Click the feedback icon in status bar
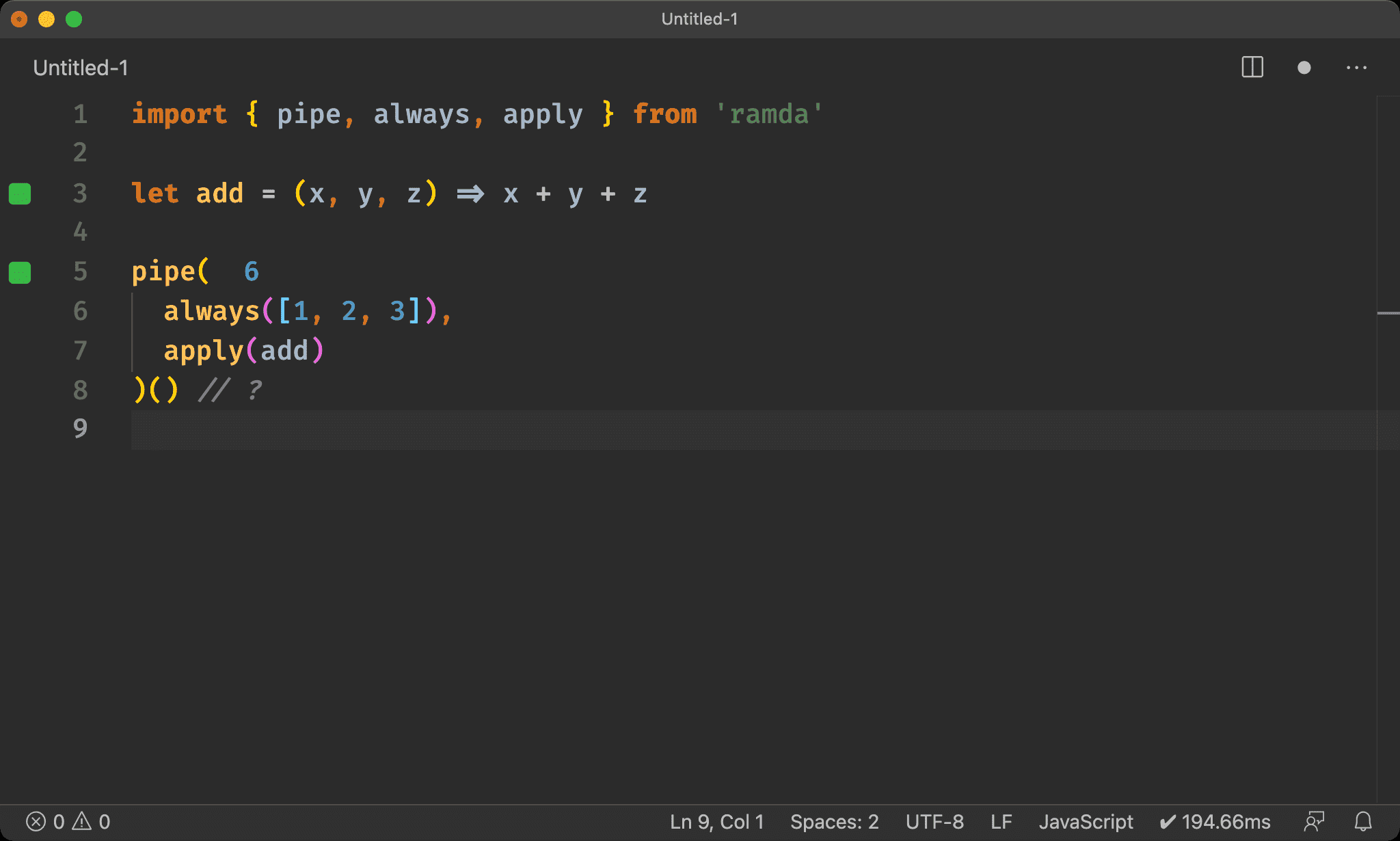This screenshot has height=841, width=1400. click(1314, 821)
